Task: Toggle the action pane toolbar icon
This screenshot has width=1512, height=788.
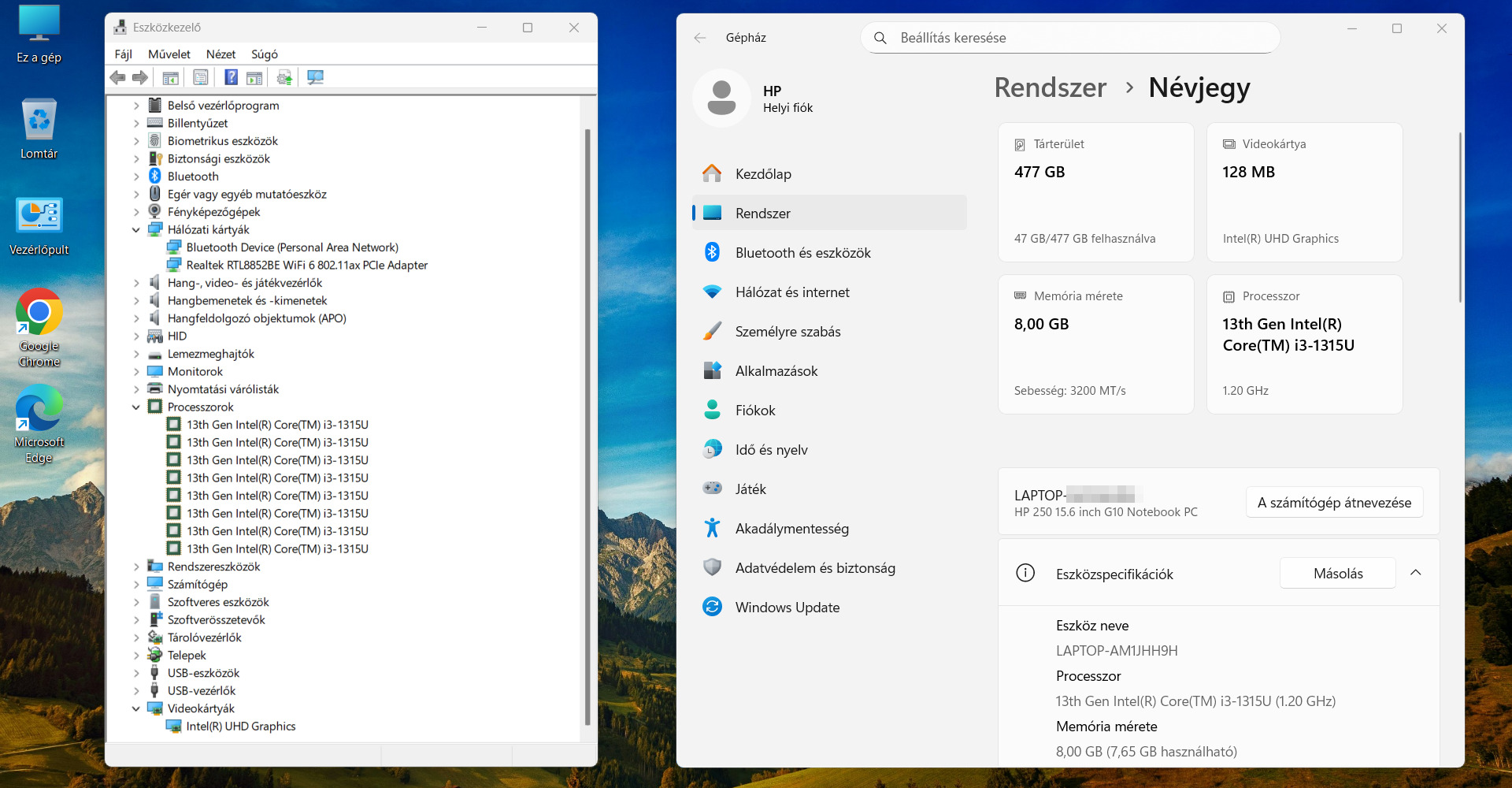Action: (254, 77)
